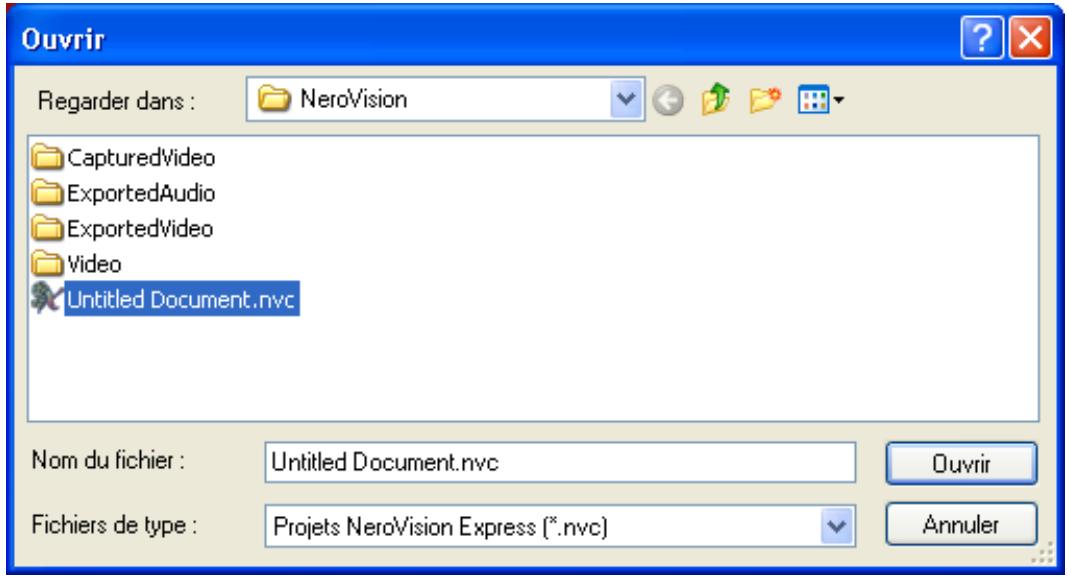
Task: Click the ExportedVideo folder icon
Action: [47, 228]
